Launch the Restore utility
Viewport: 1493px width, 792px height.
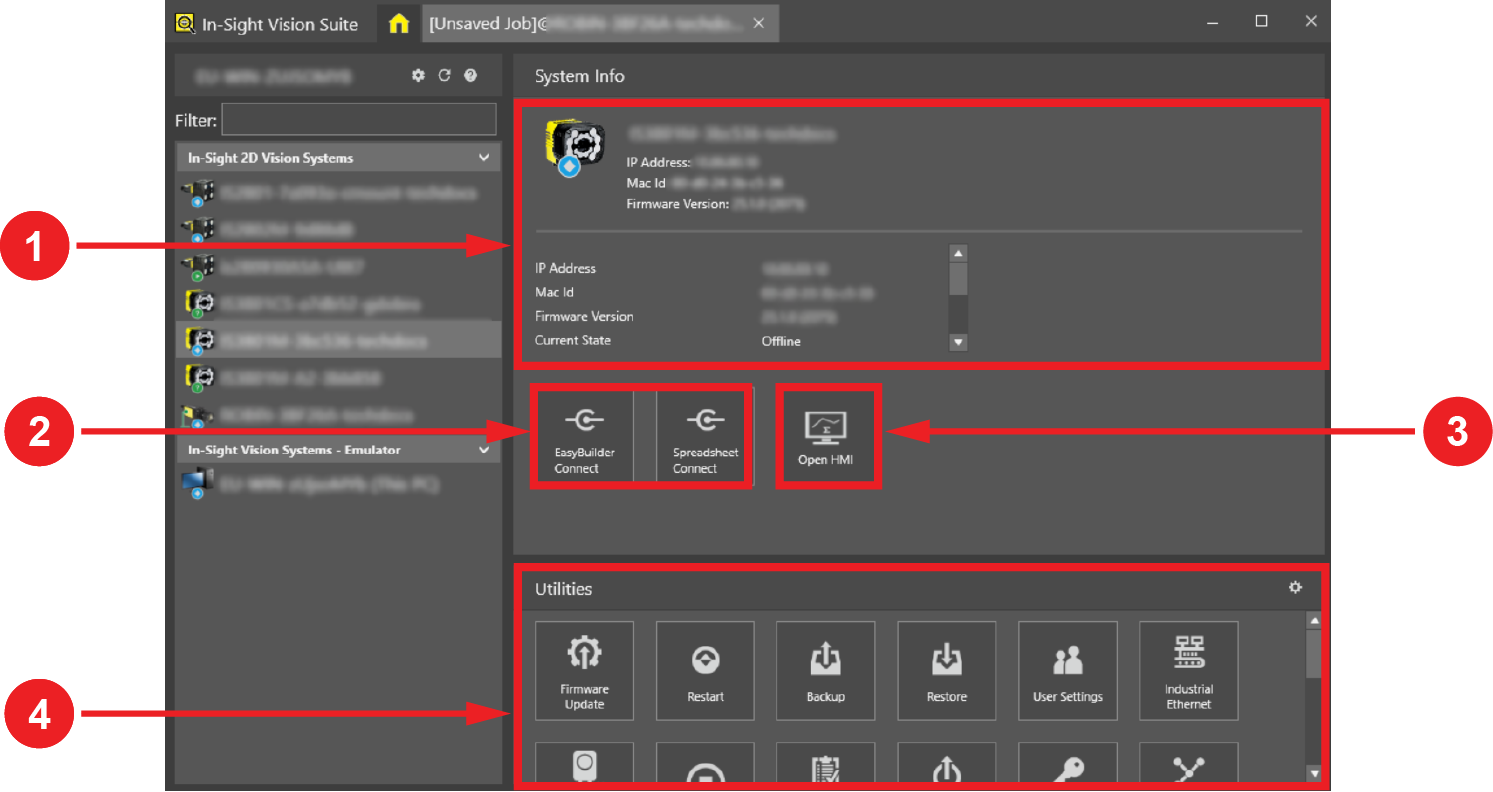(946, 670)
